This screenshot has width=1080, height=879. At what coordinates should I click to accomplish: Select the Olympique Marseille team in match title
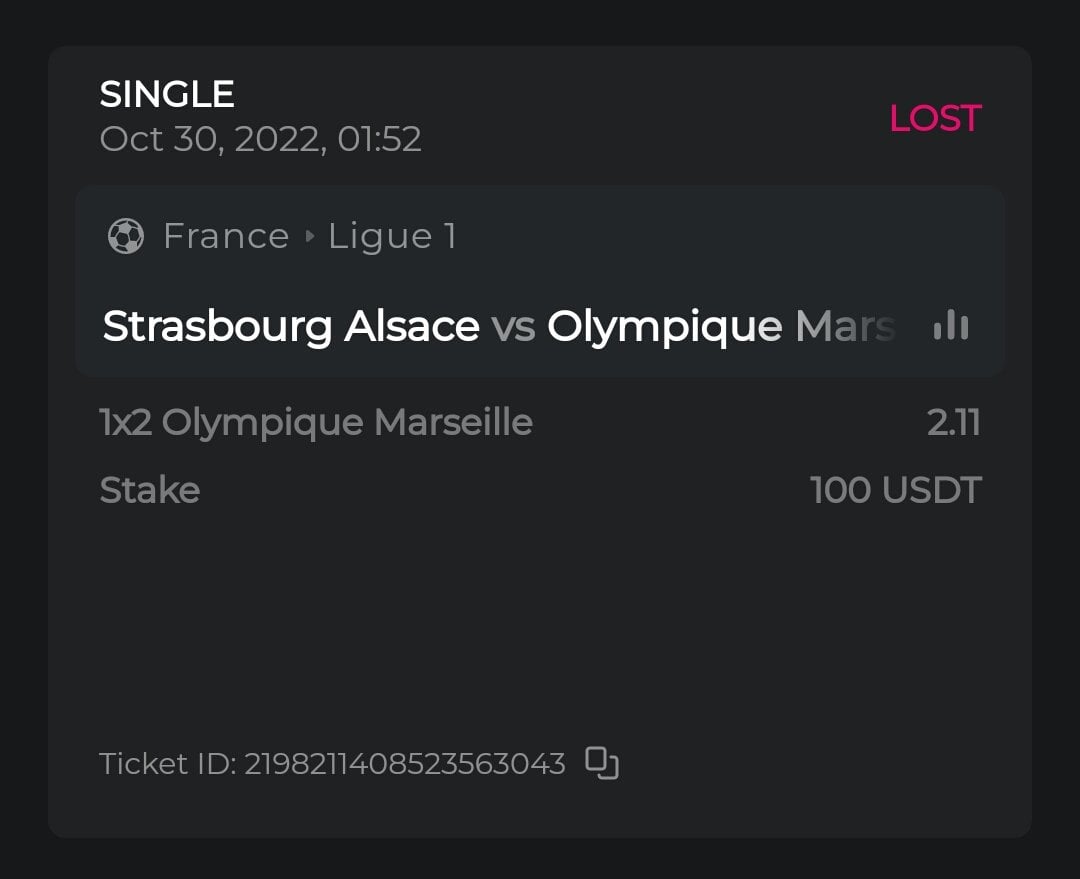(x=720, y=326)
